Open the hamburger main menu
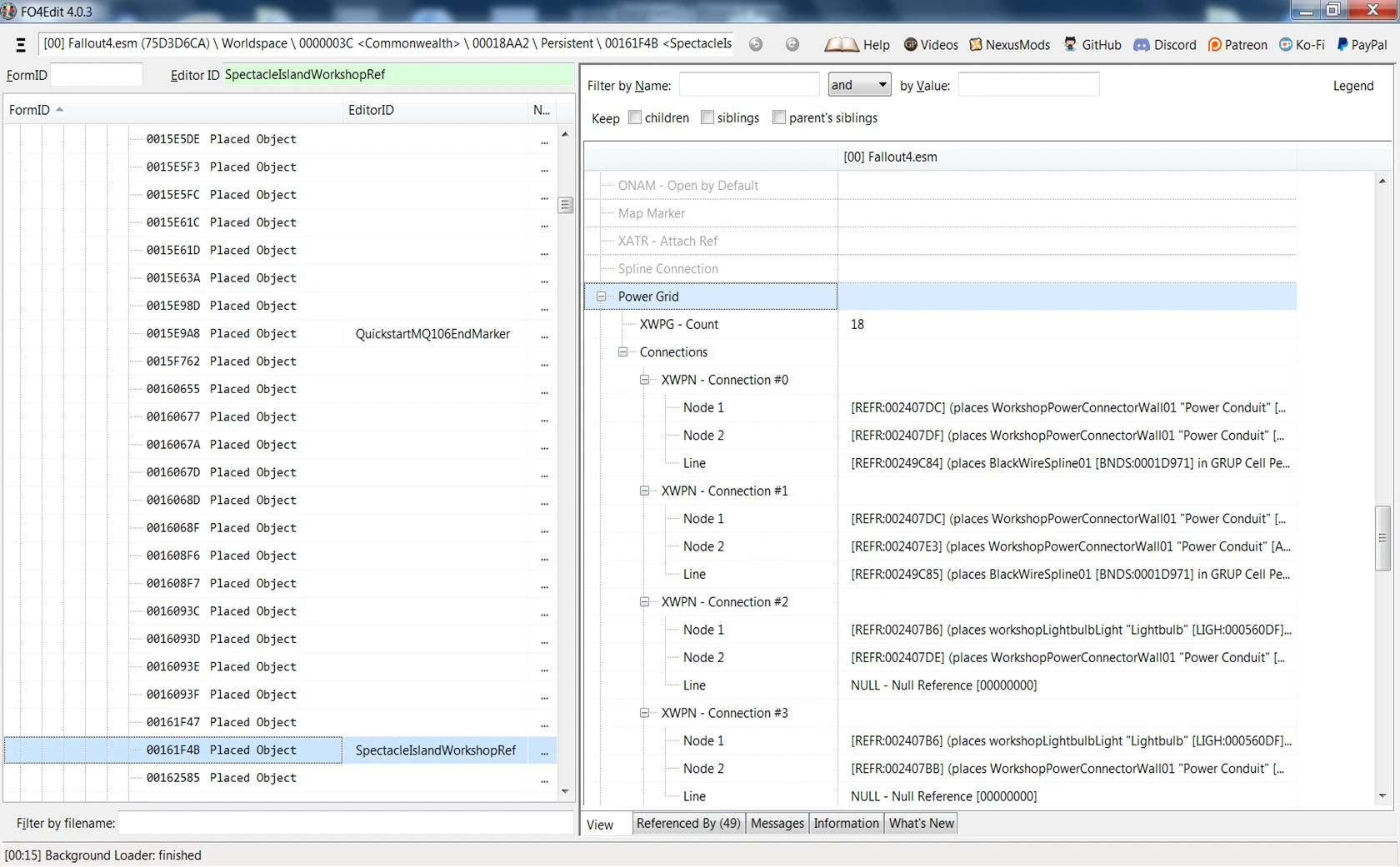Screen dimensions: 1400x867 click(21, 45)
